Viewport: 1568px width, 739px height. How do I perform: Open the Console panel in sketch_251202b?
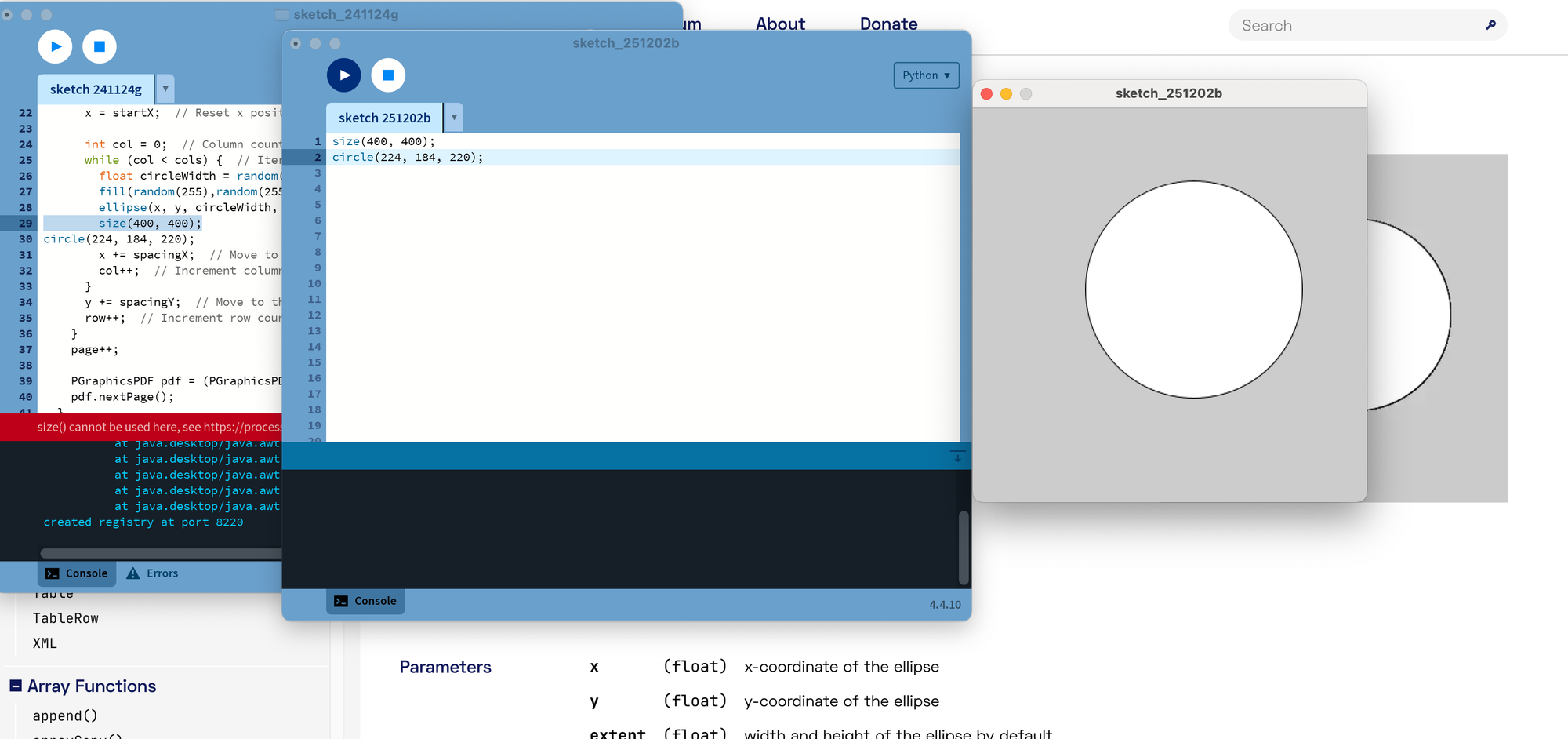(365, 601)
